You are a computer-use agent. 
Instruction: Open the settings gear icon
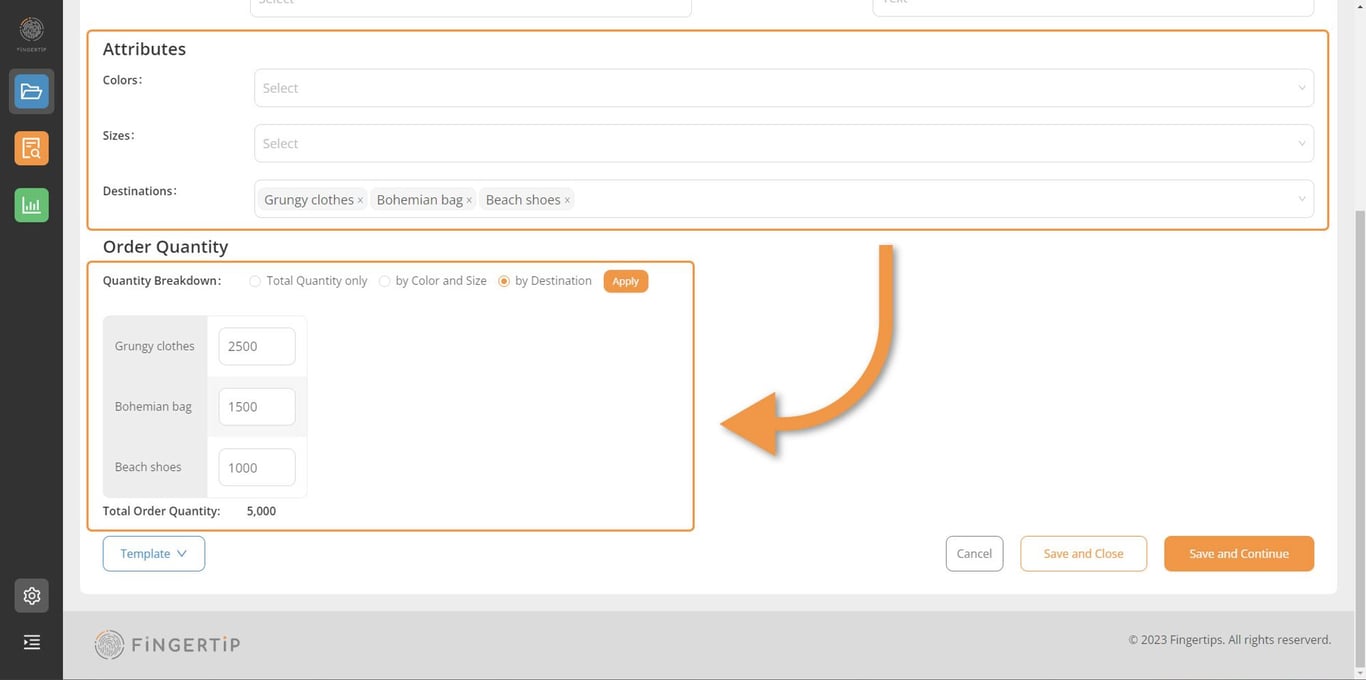click(x=31, y=596)
